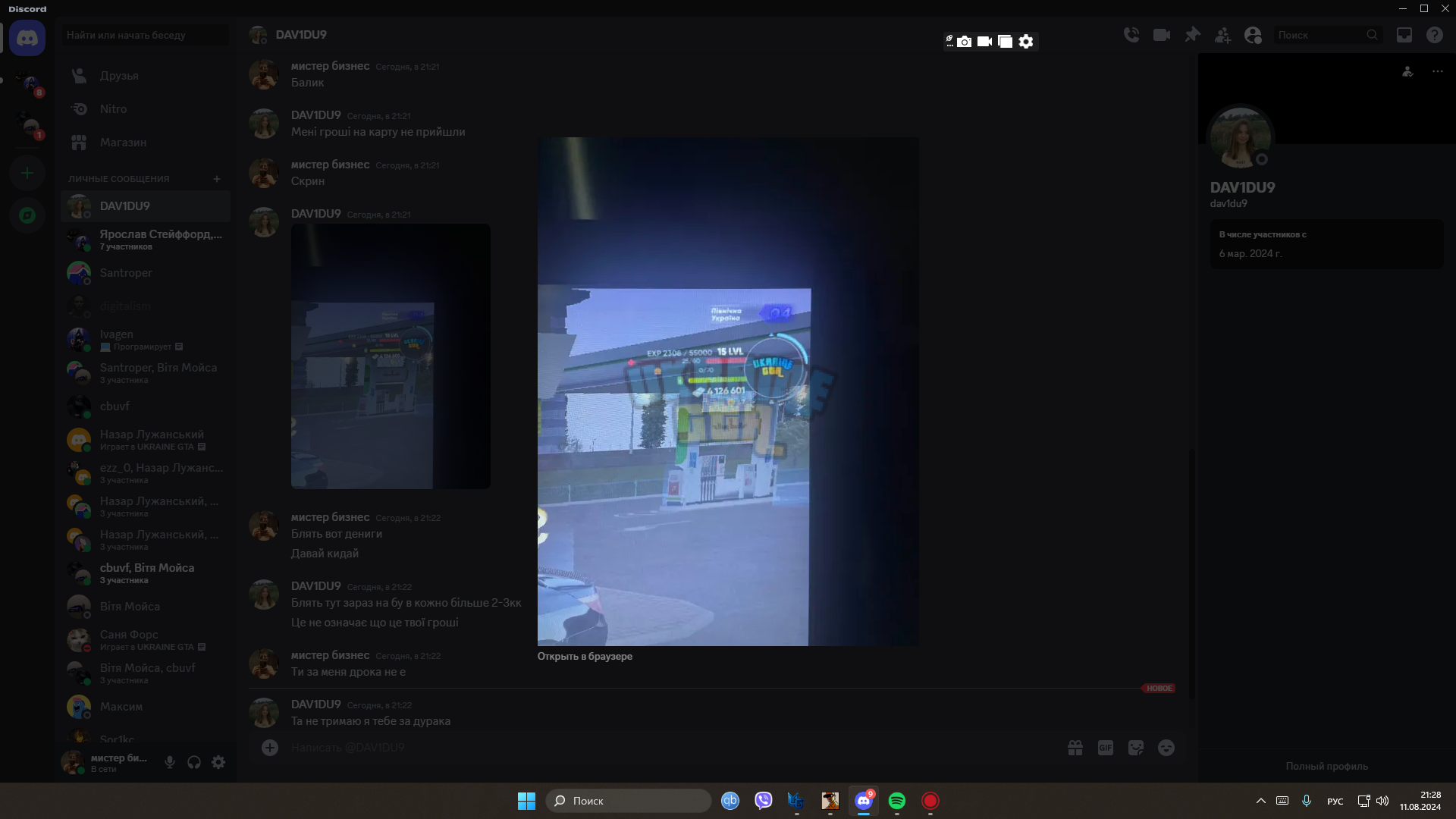Viewport: 1456px width, 819px height.
Task: Open user settings gear at bottom left
Action: pos(218,762)
